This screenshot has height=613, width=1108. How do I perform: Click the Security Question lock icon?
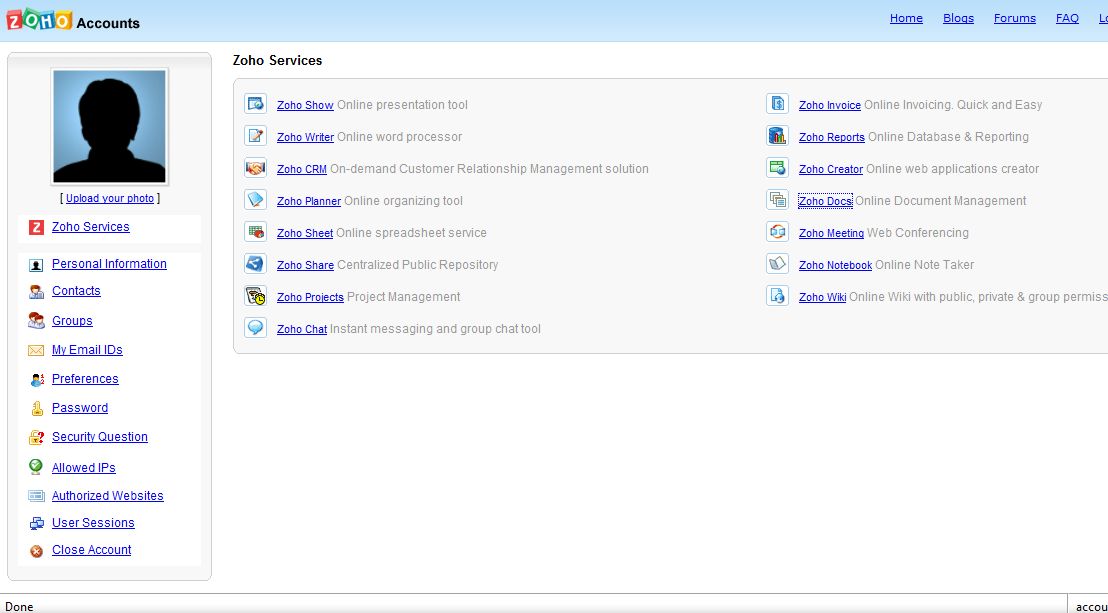click(37, 438)
